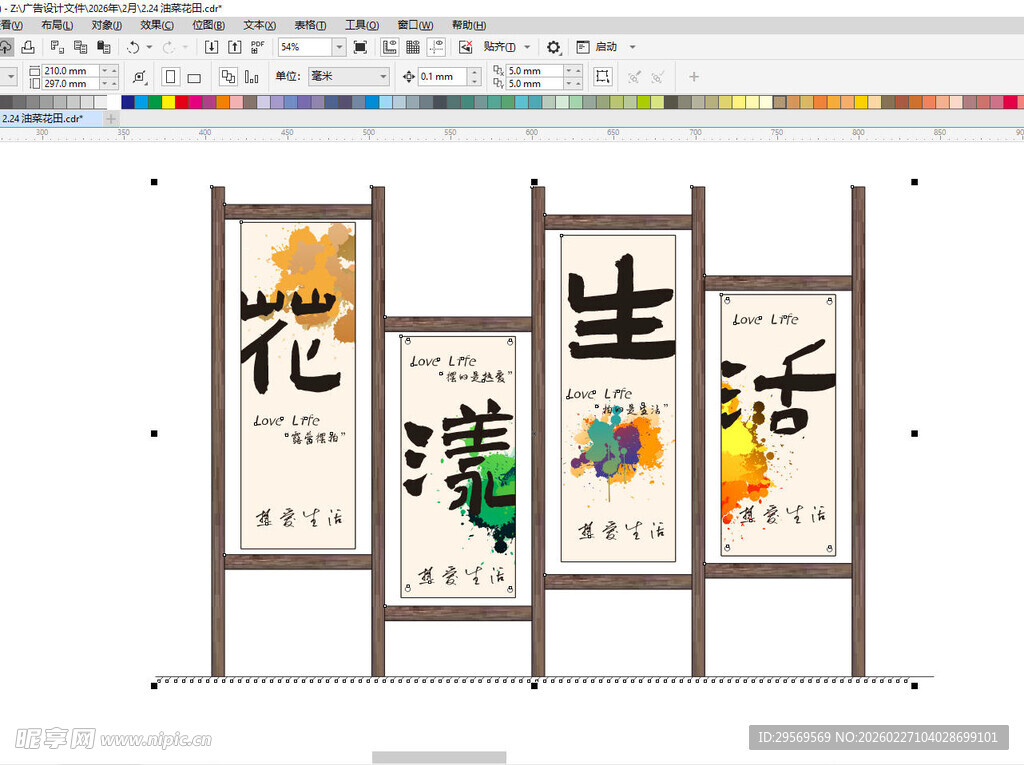Click the Undo arrow icon

132,47
